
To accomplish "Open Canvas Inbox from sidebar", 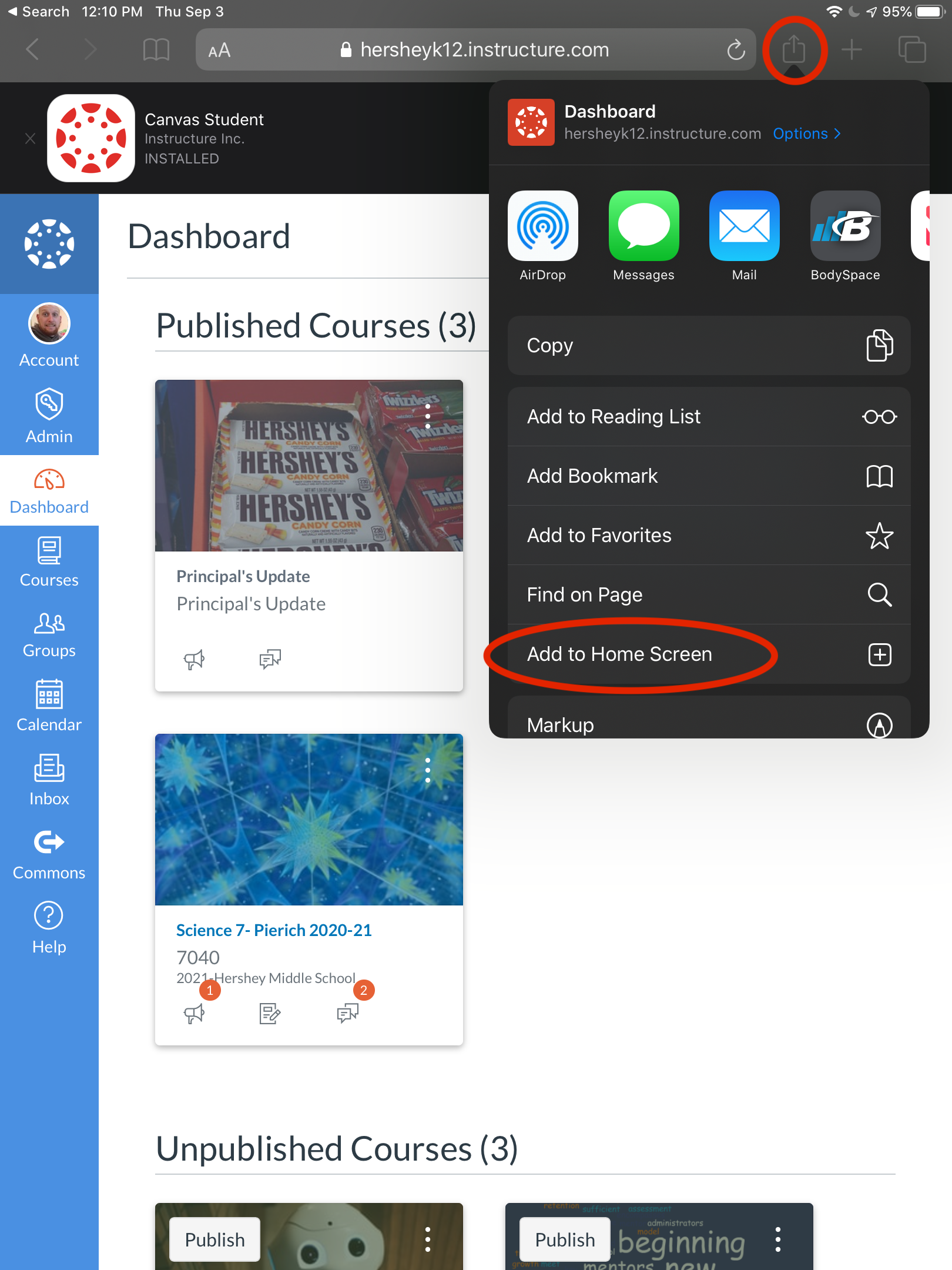I will point(49,780).
